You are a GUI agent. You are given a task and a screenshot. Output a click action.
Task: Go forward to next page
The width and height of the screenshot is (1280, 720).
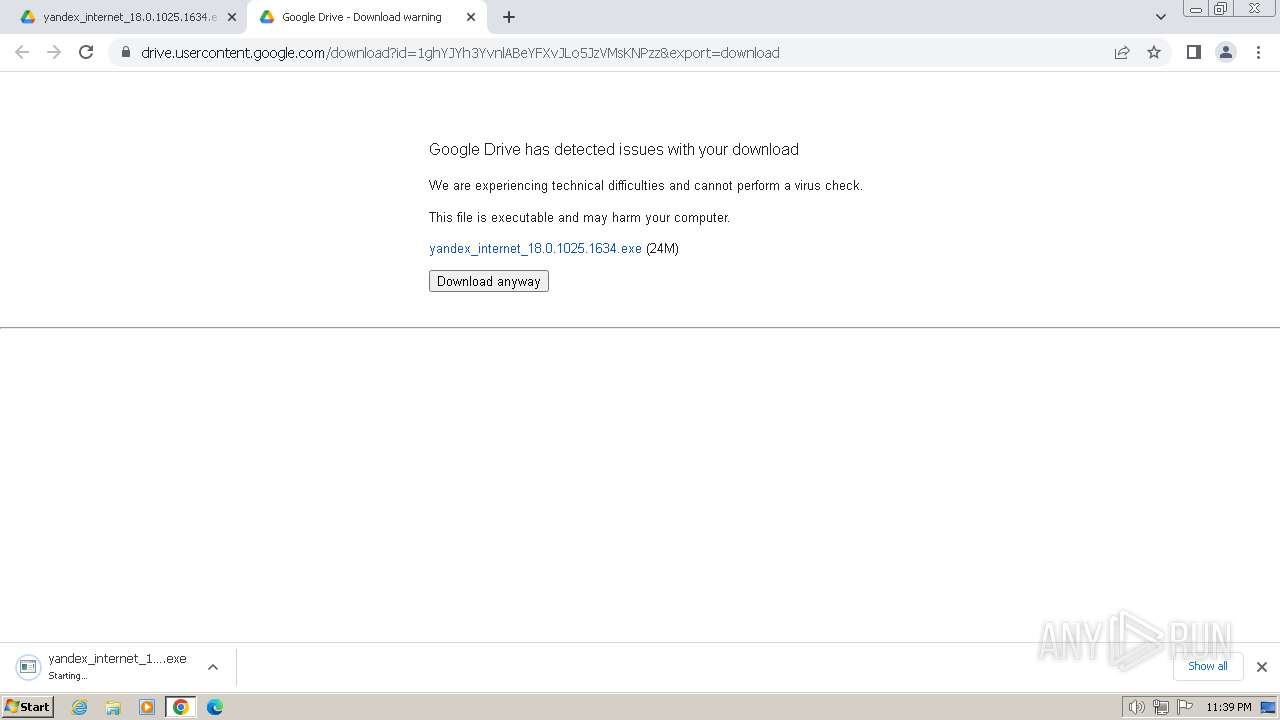click(54, 52)
